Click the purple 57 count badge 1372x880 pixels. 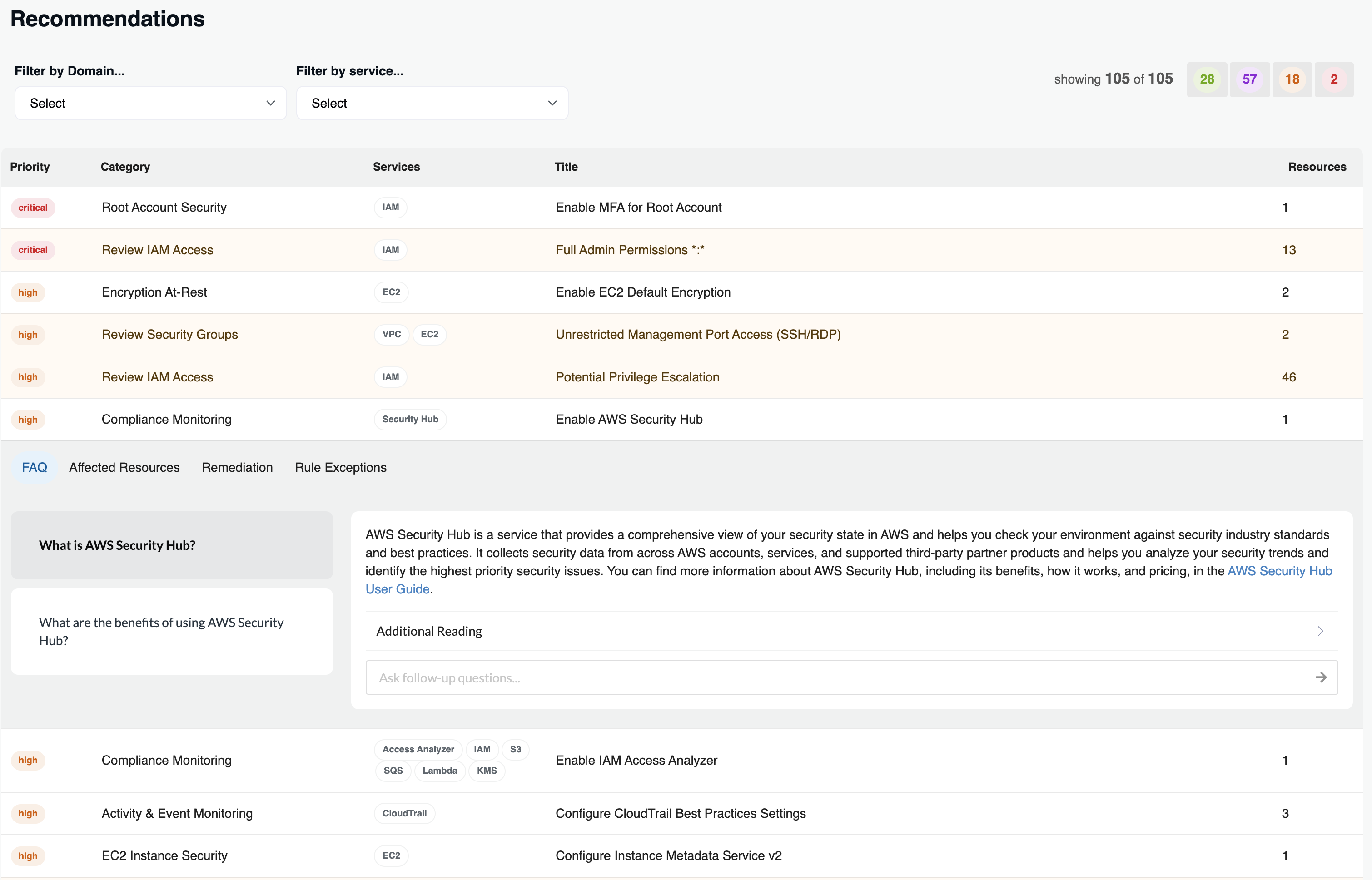(1250, 79)
